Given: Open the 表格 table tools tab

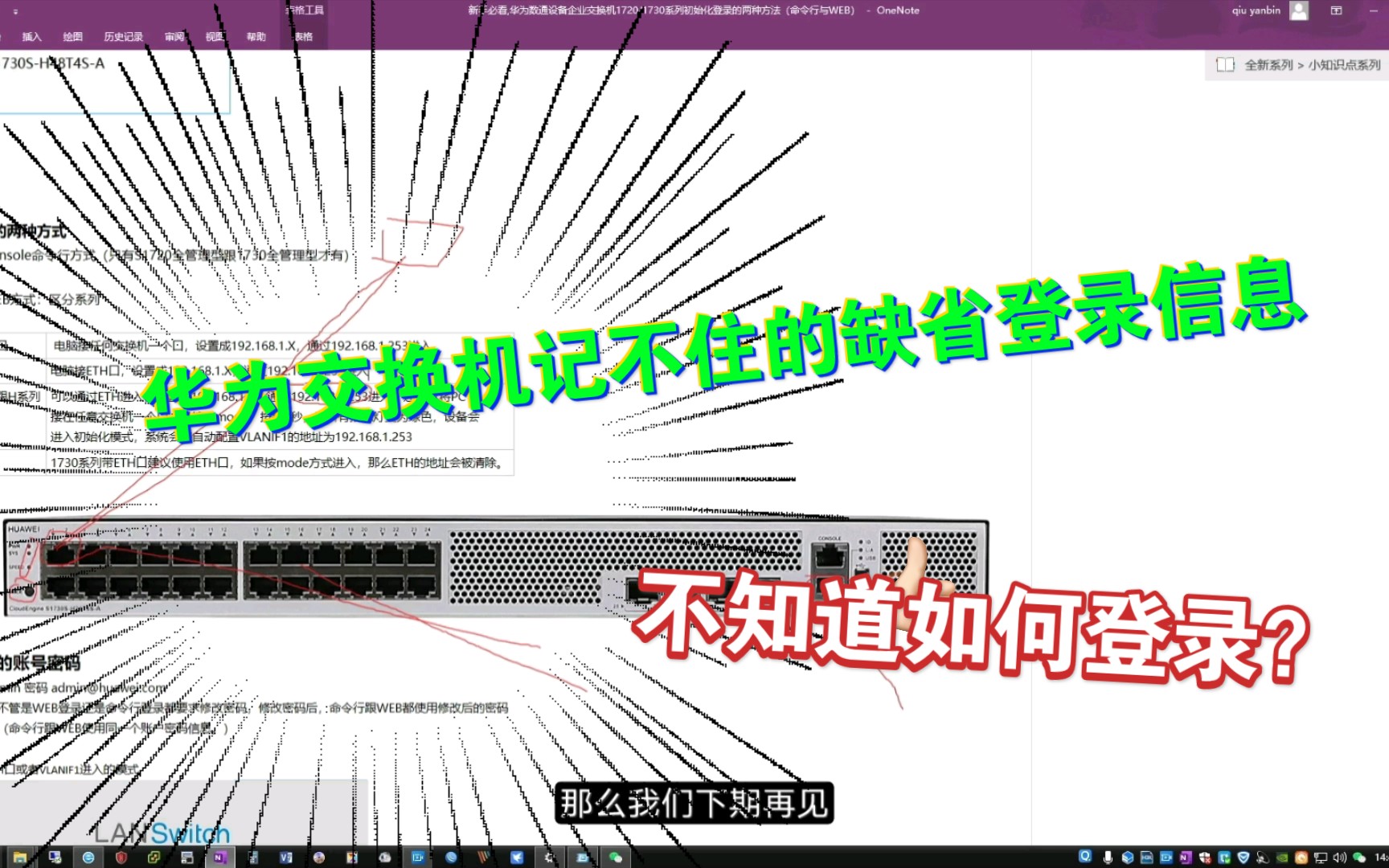Looking at the screenshot, I should (304, 36).
